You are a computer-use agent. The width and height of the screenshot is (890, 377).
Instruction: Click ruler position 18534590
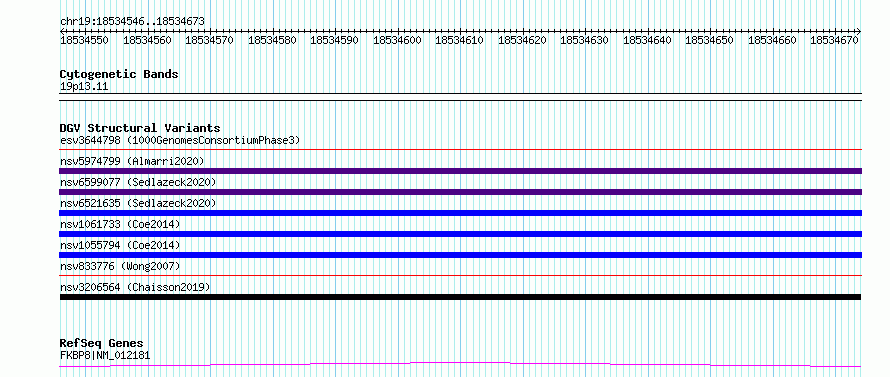[x=334, y=40]
